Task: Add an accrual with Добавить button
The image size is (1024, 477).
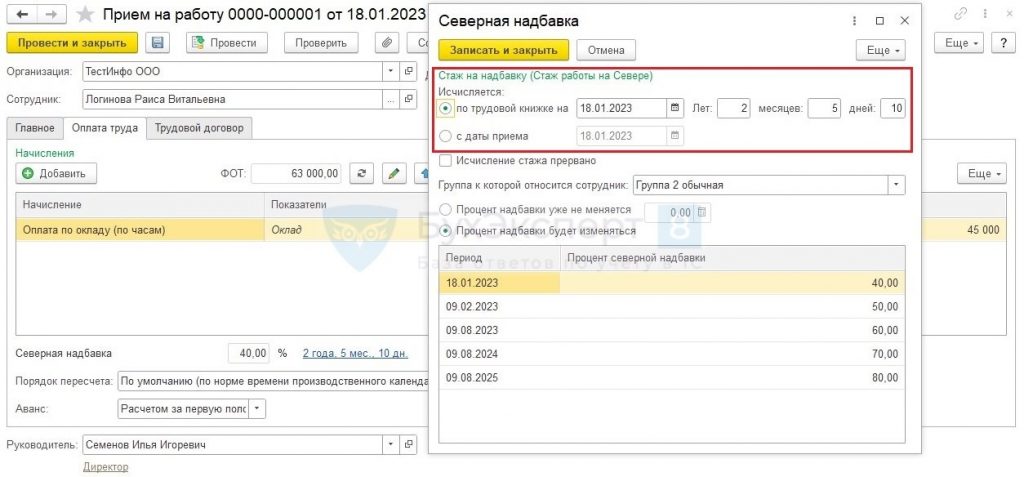Action: tap(56, 173)
